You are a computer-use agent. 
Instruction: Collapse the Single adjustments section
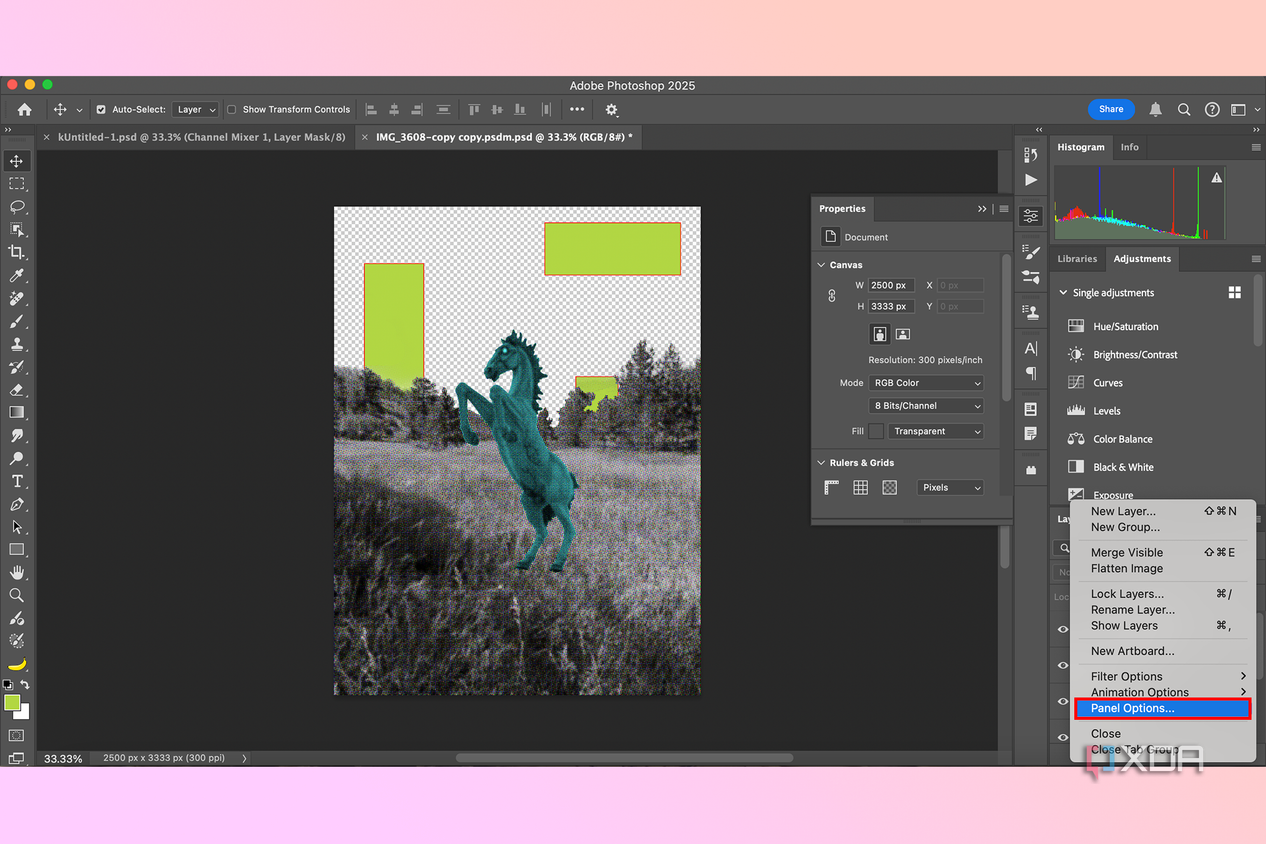tap(1063, 293)
